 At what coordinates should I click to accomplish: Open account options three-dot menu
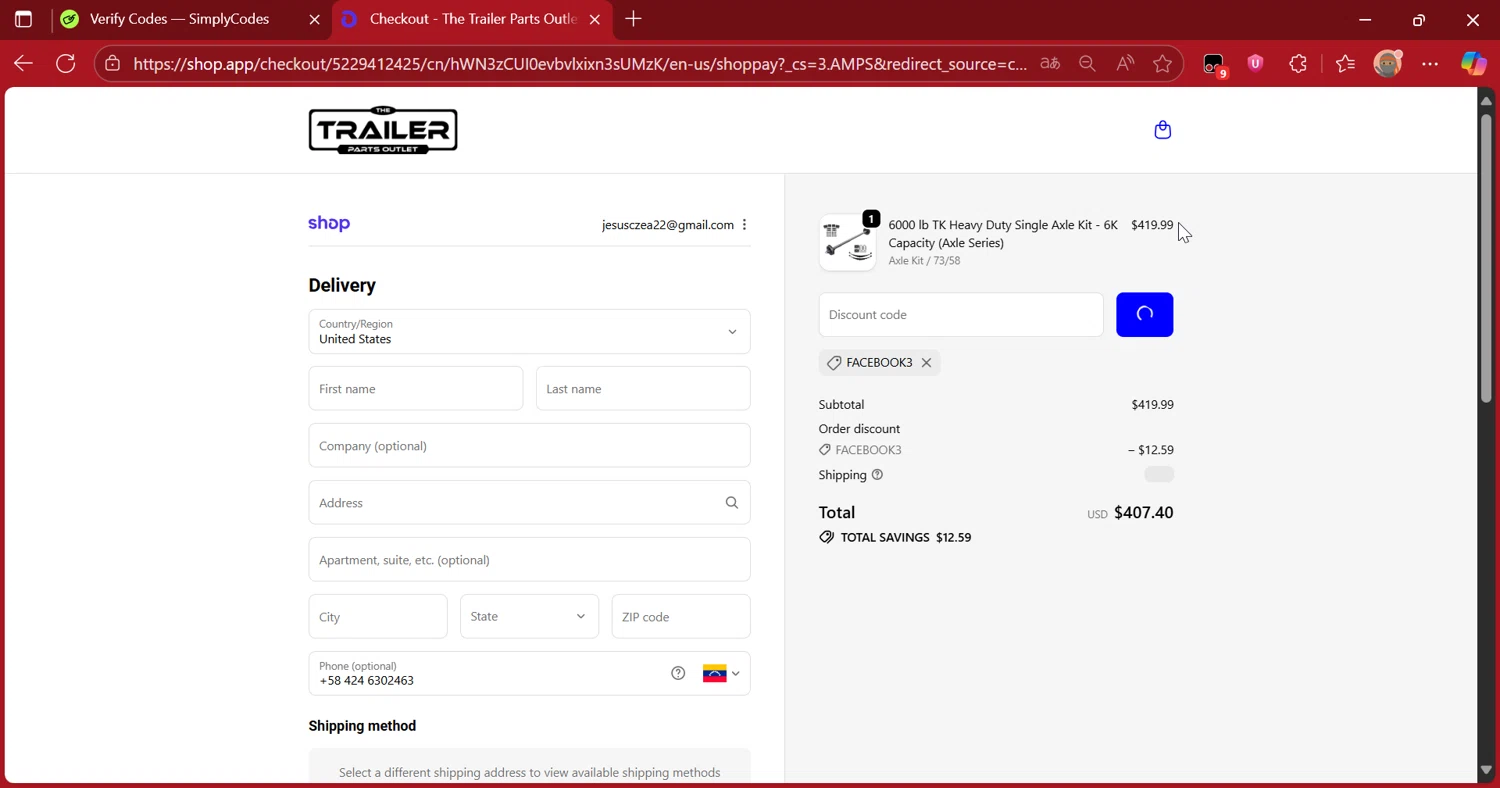click(744, 225)
